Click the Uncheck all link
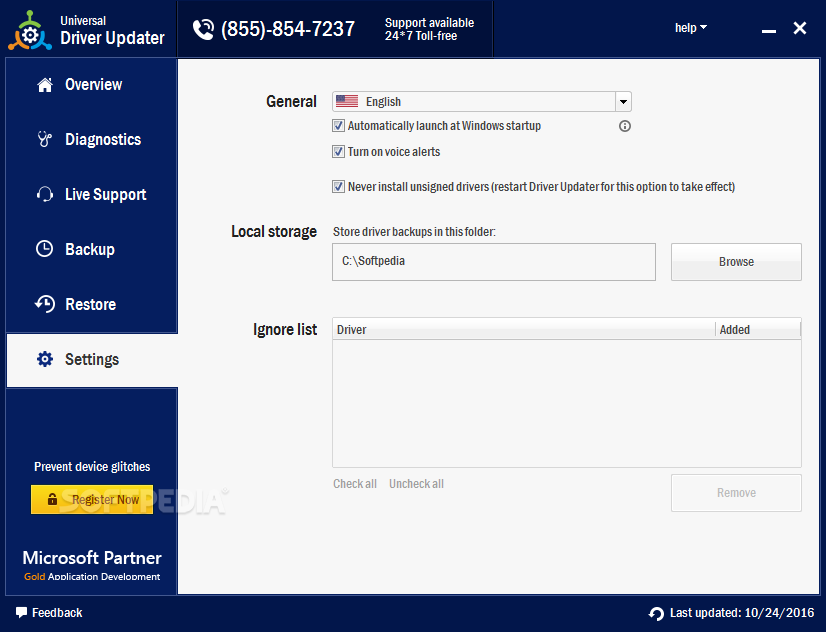This screenshot has height=632, width=826. [417, 484]
